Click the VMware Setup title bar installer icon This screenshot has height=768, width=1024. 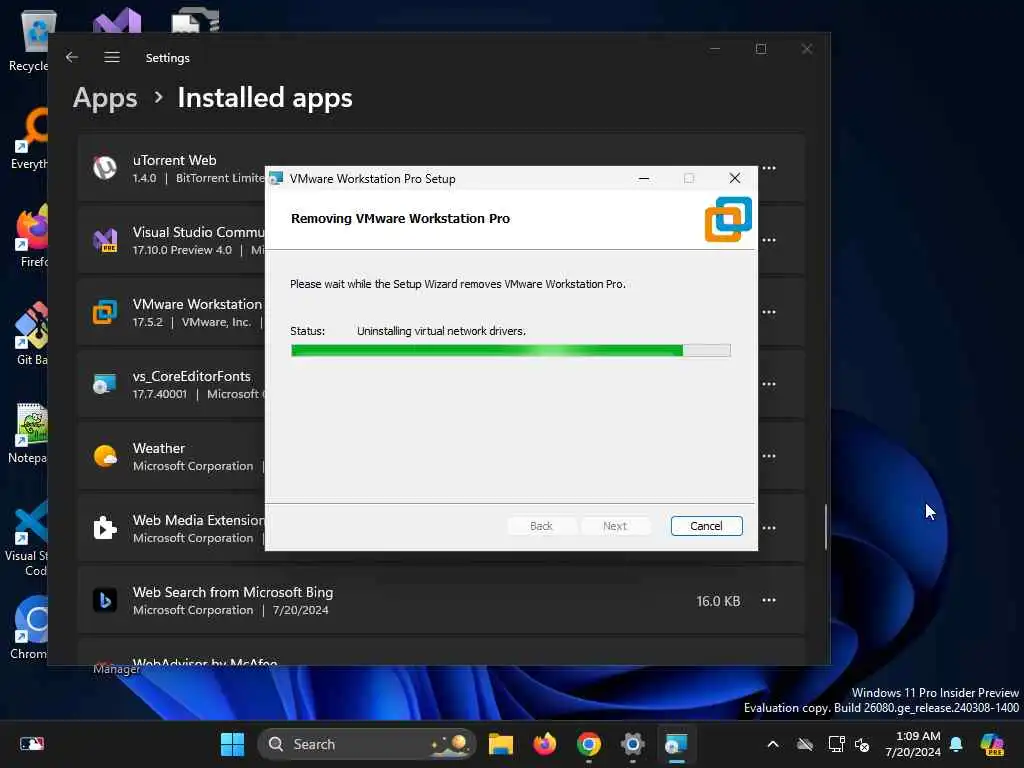click(x=276, y=178)
